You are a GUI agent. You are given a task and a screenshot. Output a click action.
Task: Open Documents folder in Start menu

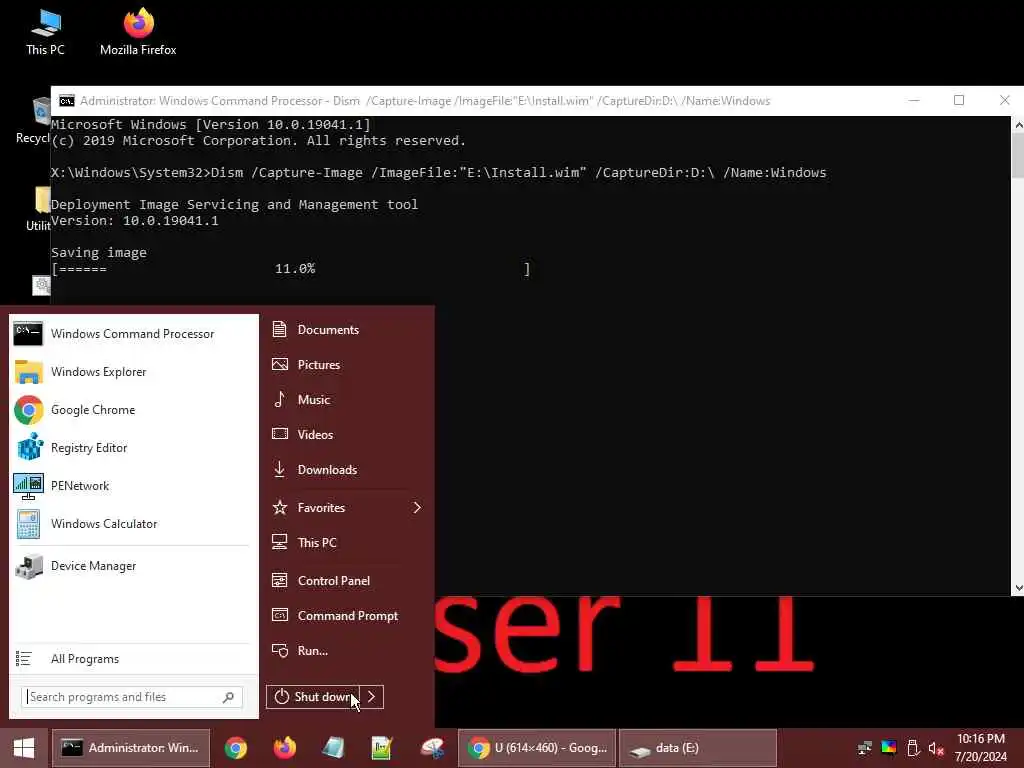(347, 330)
